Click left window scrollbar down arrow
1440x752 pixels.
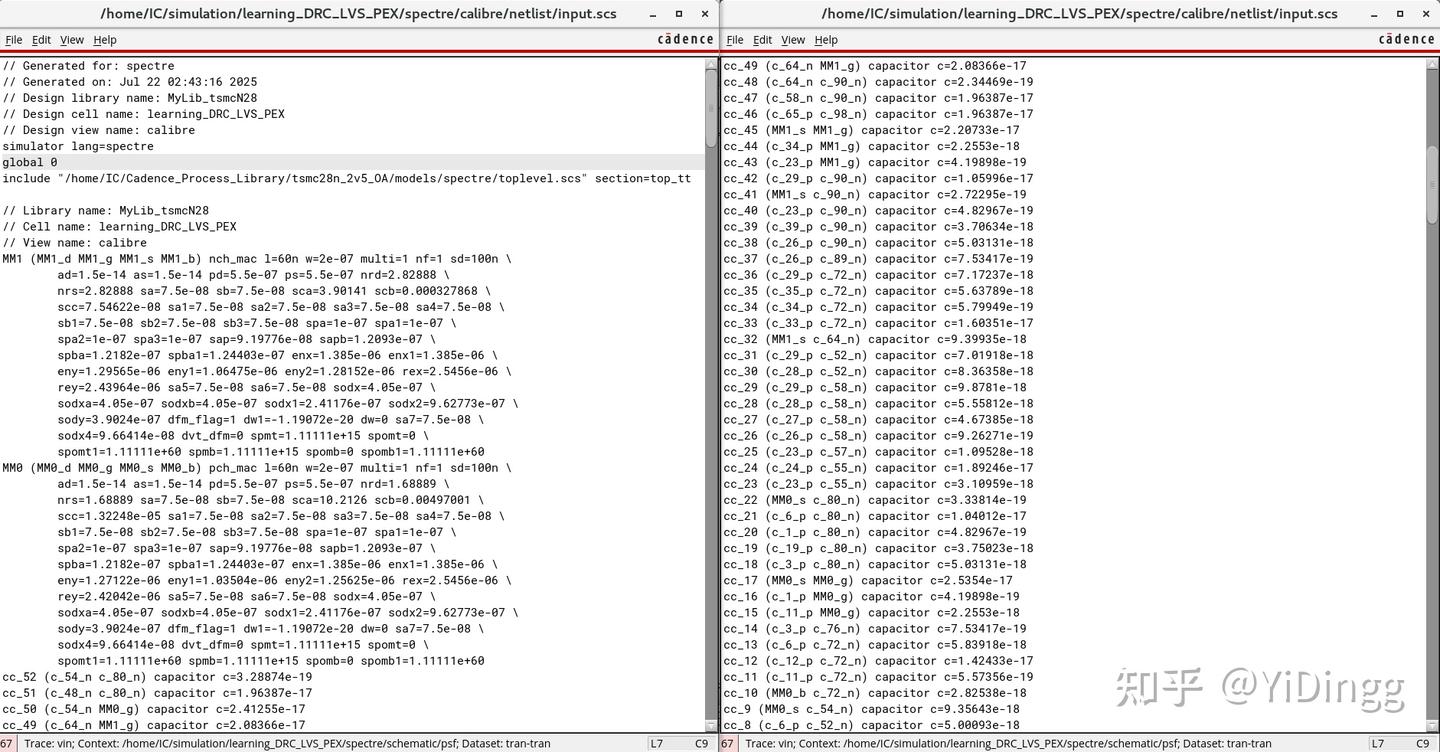tap(712, 727)
